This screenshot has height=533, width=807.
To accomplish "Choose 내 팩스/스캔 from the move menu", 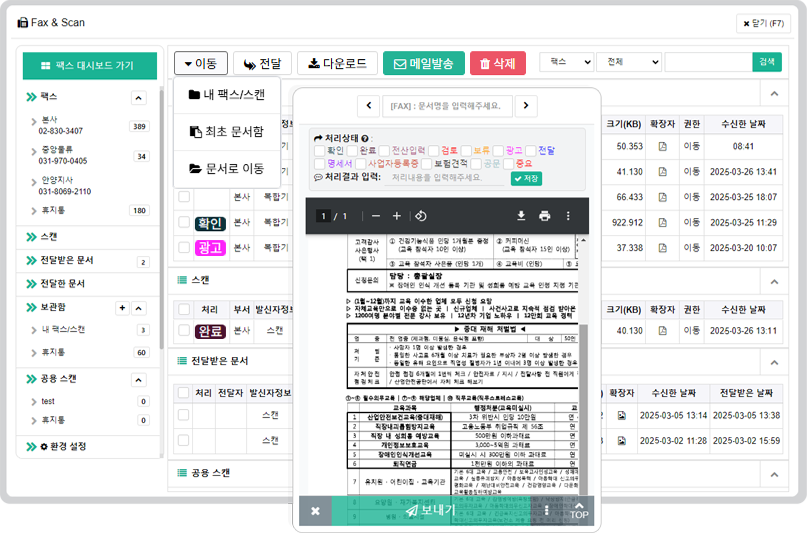I will (227, 95).
